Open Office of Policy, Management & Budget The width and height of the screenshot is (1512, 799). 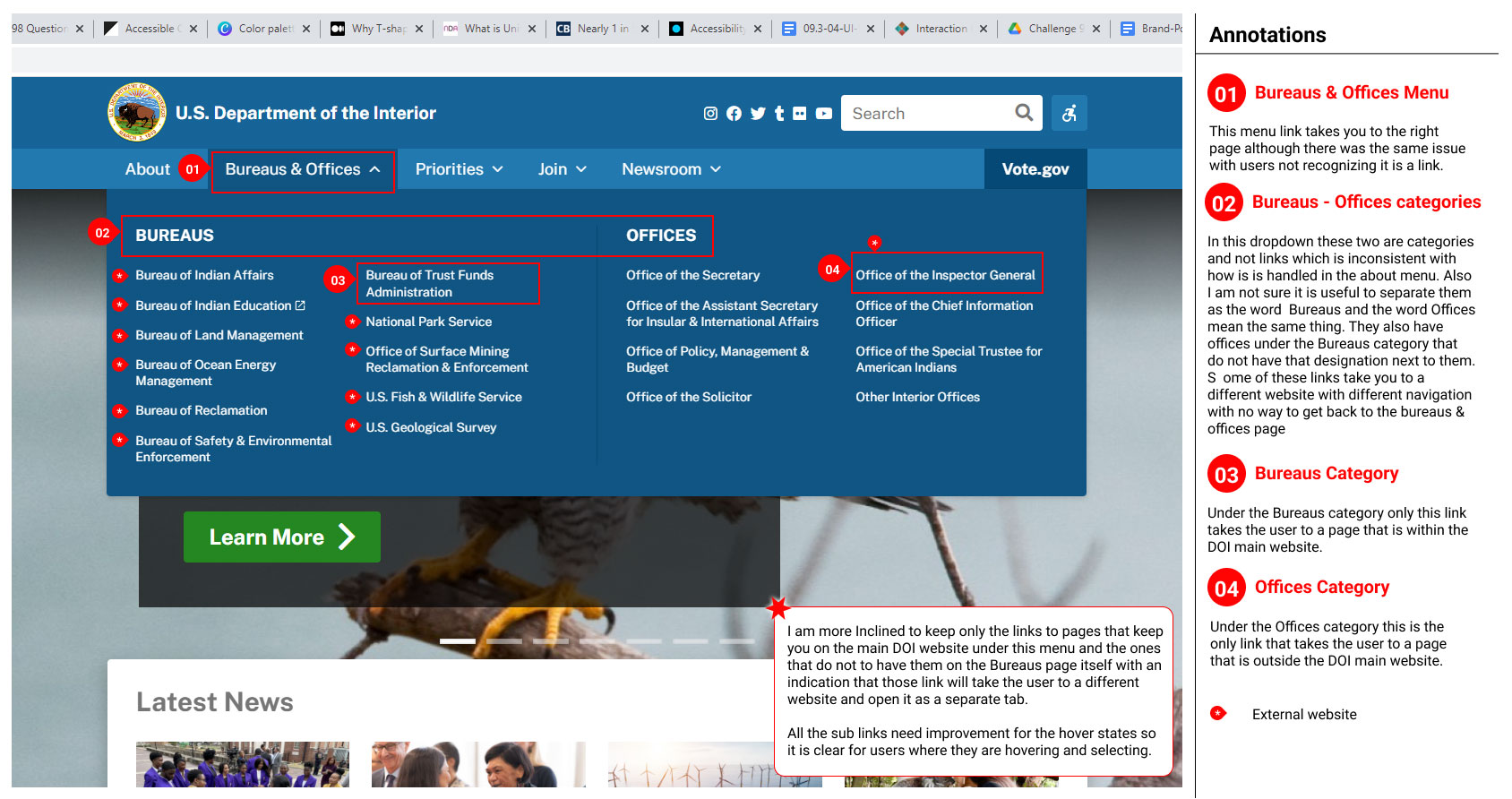pos(717,359)
